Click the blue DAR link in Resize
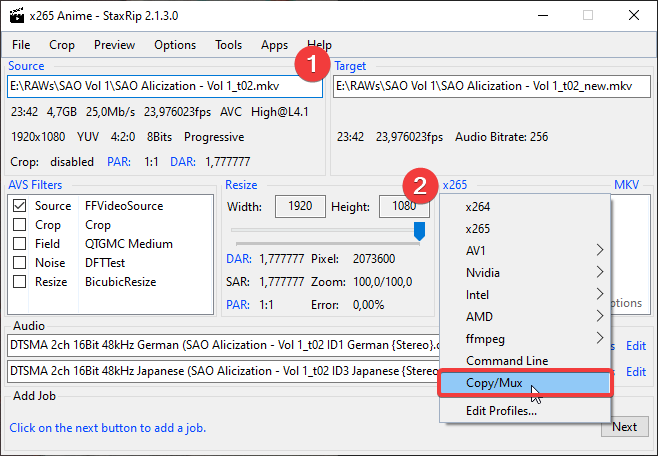Image resolution: width=658 pixels, height=456 pixels. pos(238,259)
